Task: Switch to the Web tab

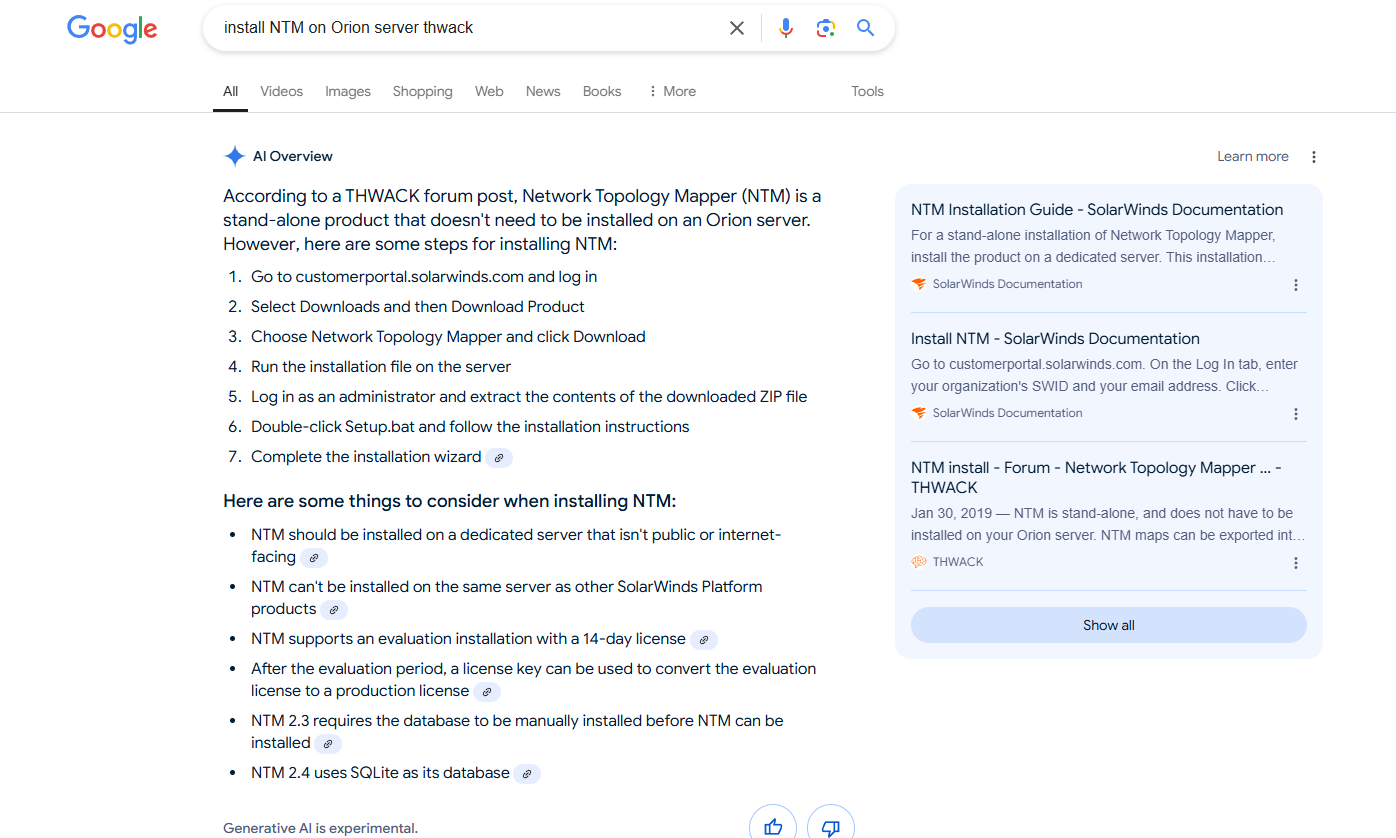Action: [x=489, y=91]
